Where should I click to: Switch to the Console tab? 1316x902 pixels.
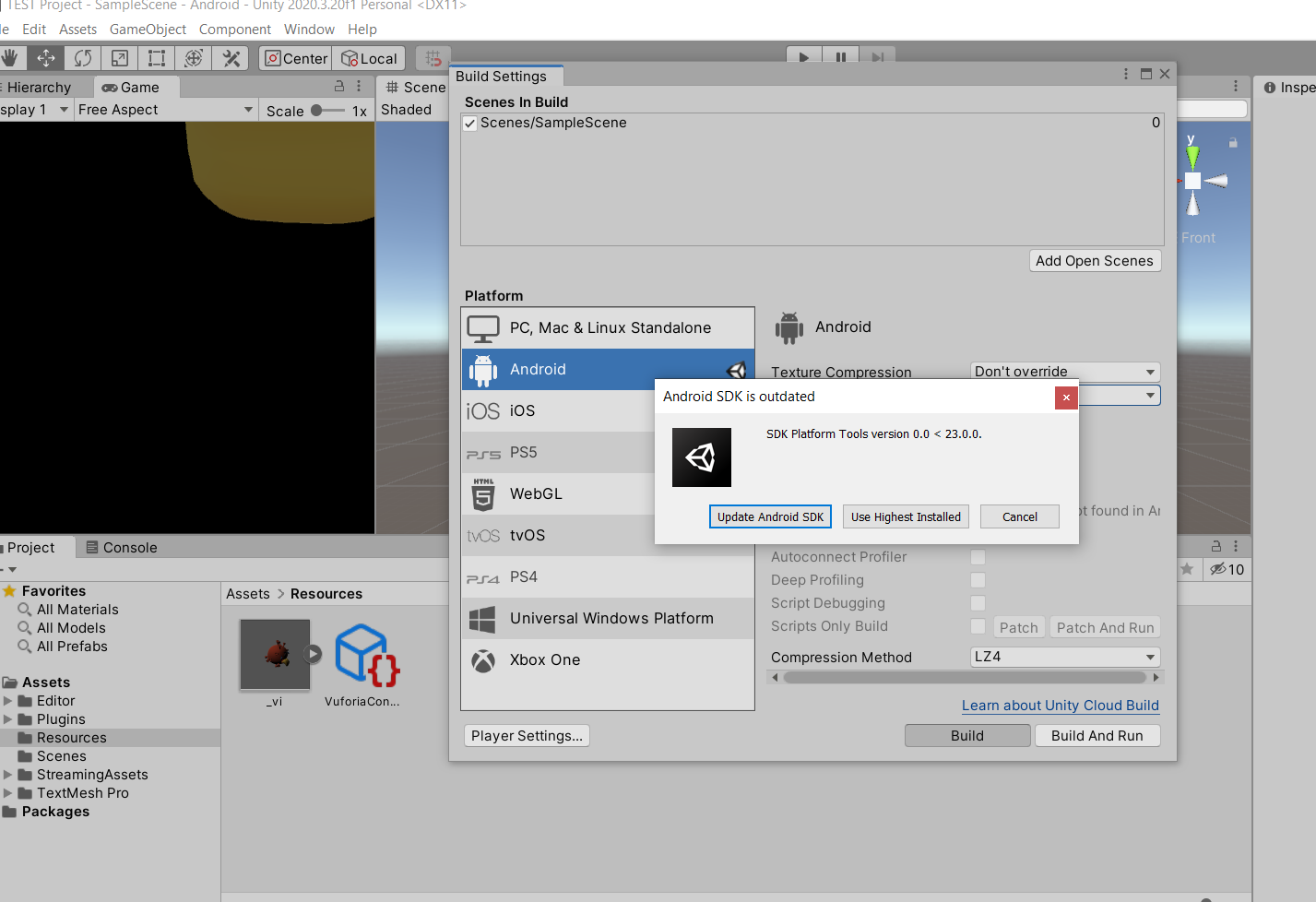[122, 547]
